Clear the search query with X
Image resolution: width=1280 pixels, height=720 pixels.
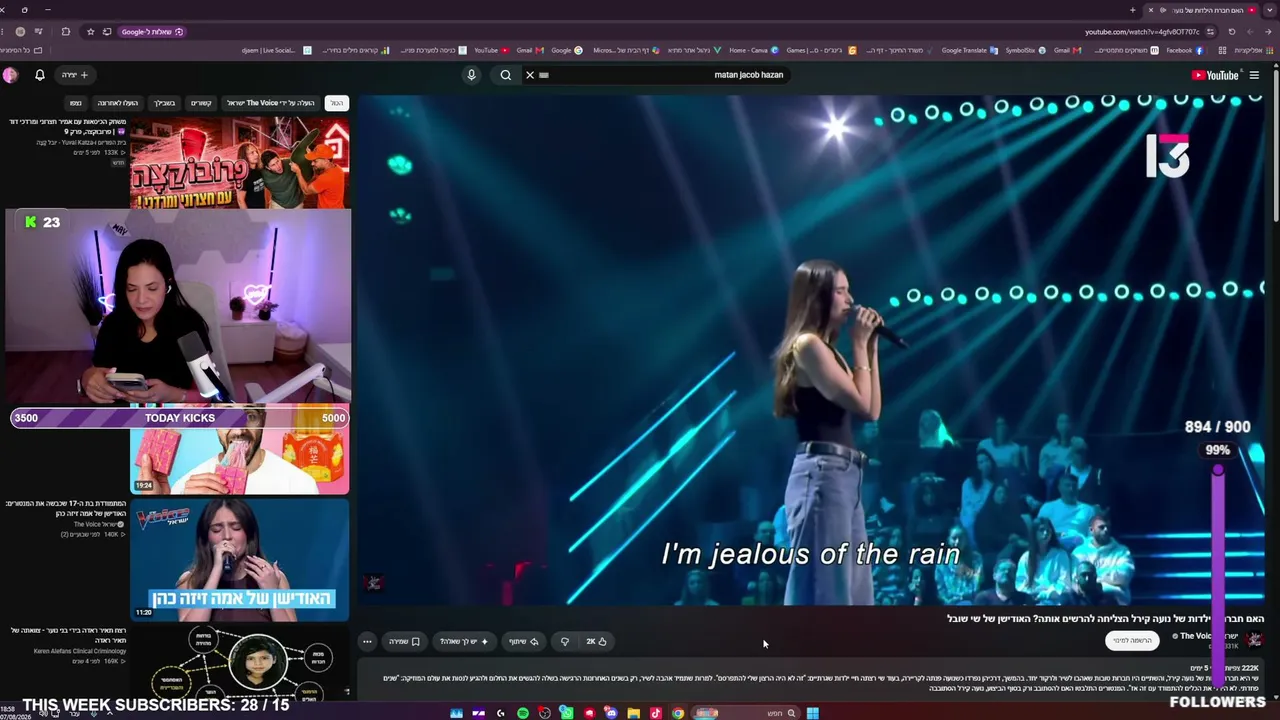pos(530,75)
